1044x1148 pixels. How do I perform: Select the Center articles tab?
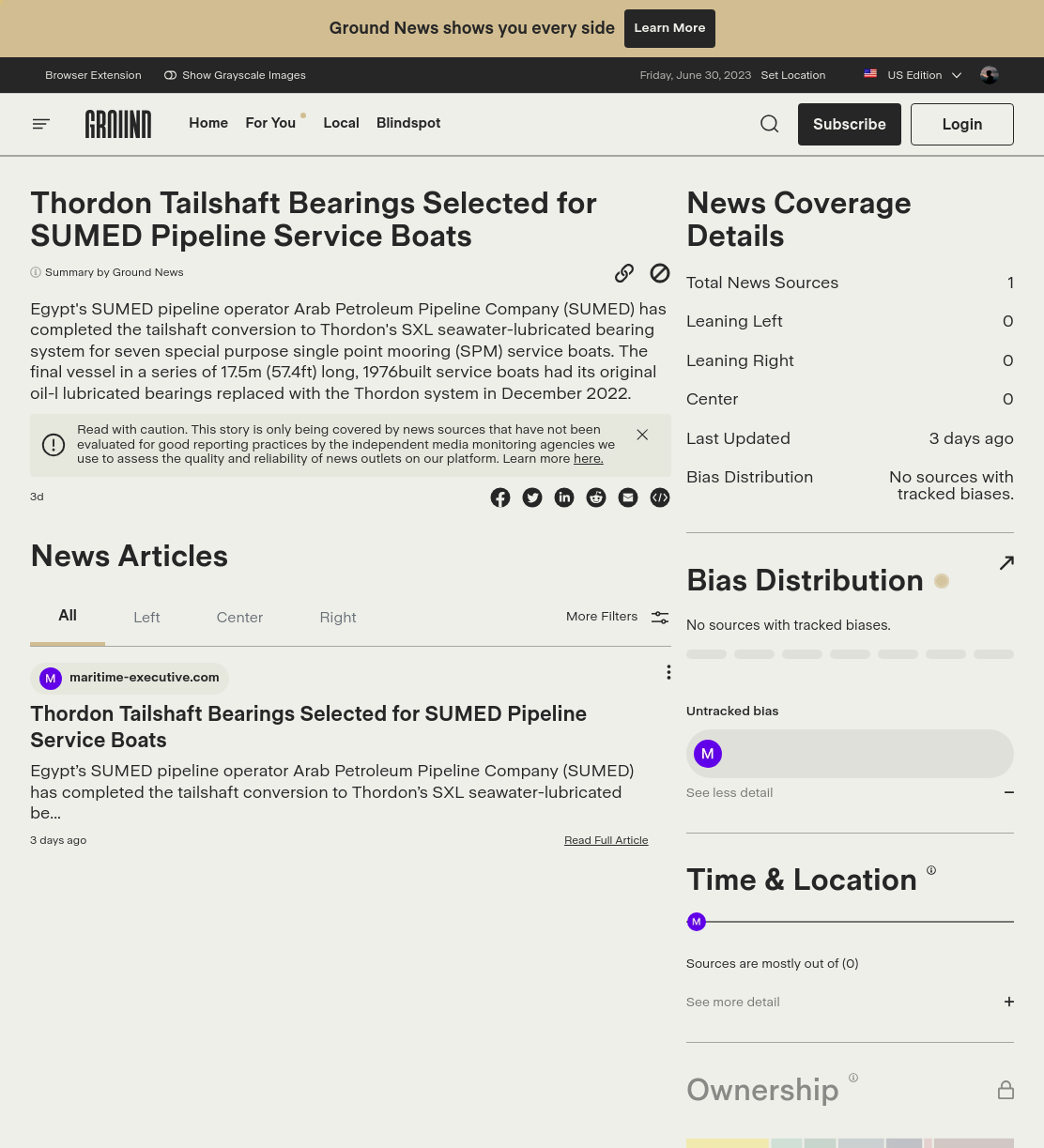239,617
